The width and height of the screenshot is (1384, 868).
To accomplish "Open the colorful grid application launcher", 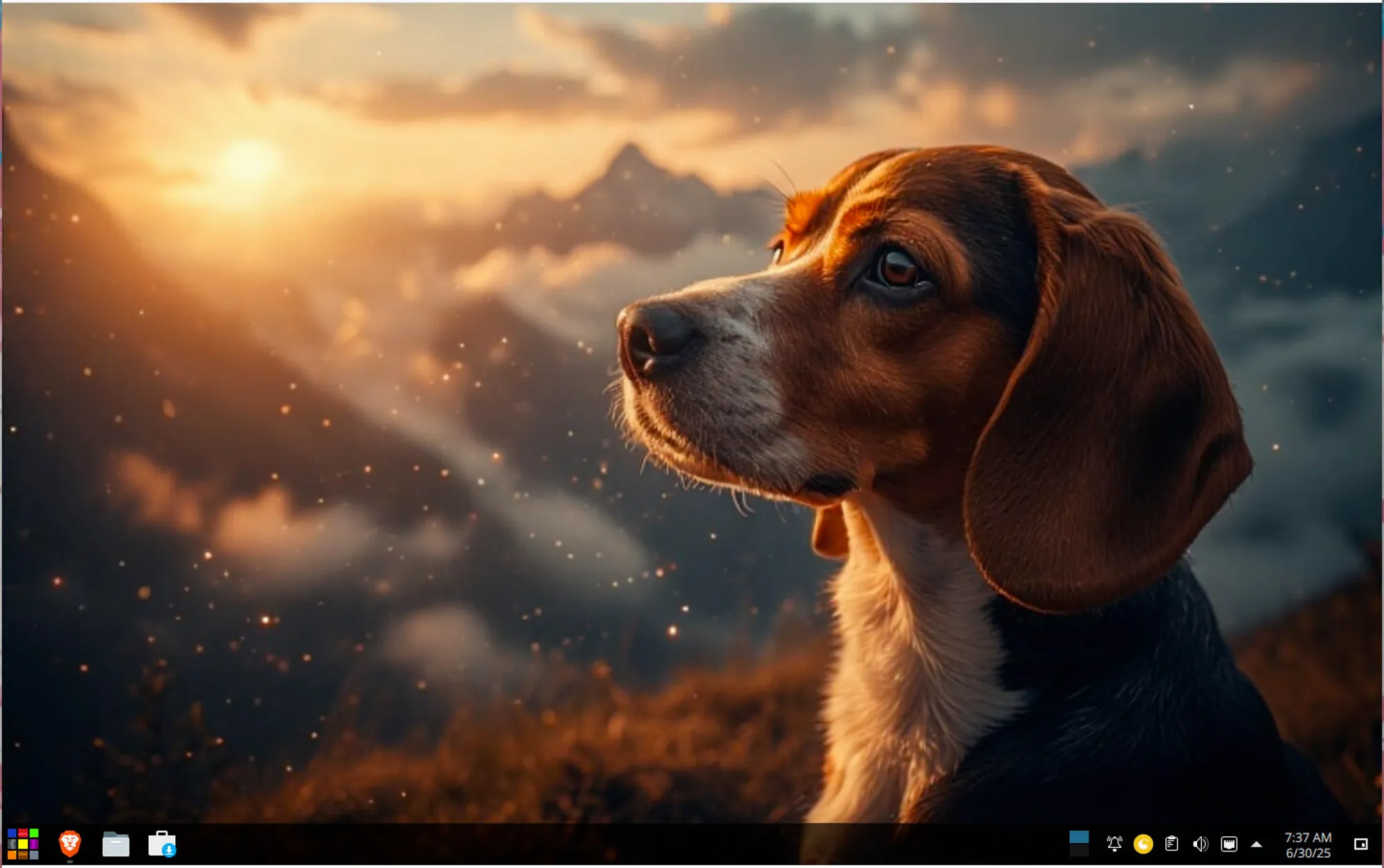I will pos(23,844).
